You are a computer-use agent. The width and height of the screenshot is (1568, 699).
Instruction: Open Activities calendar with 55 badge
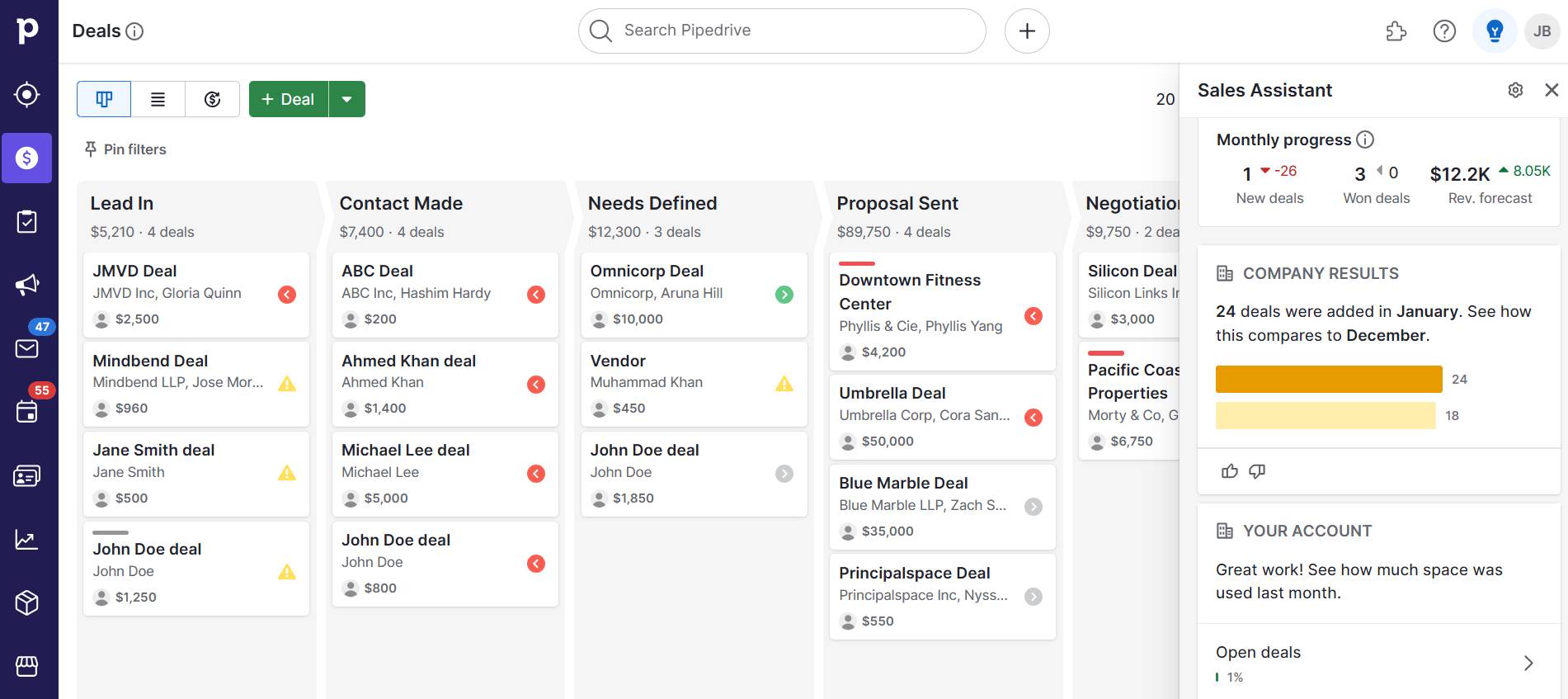click(26, 411)
